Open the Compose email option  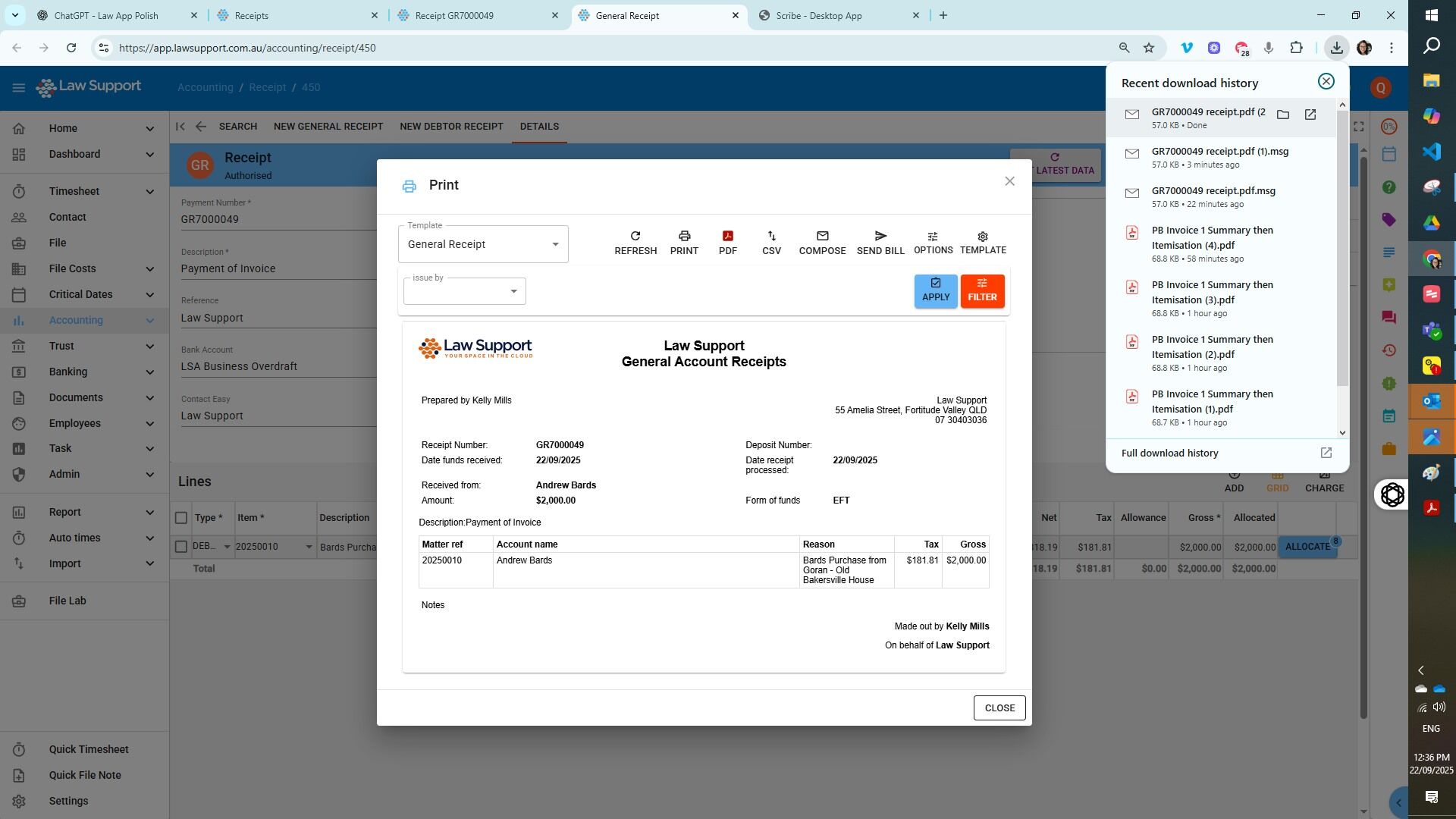tap(822, 241)
